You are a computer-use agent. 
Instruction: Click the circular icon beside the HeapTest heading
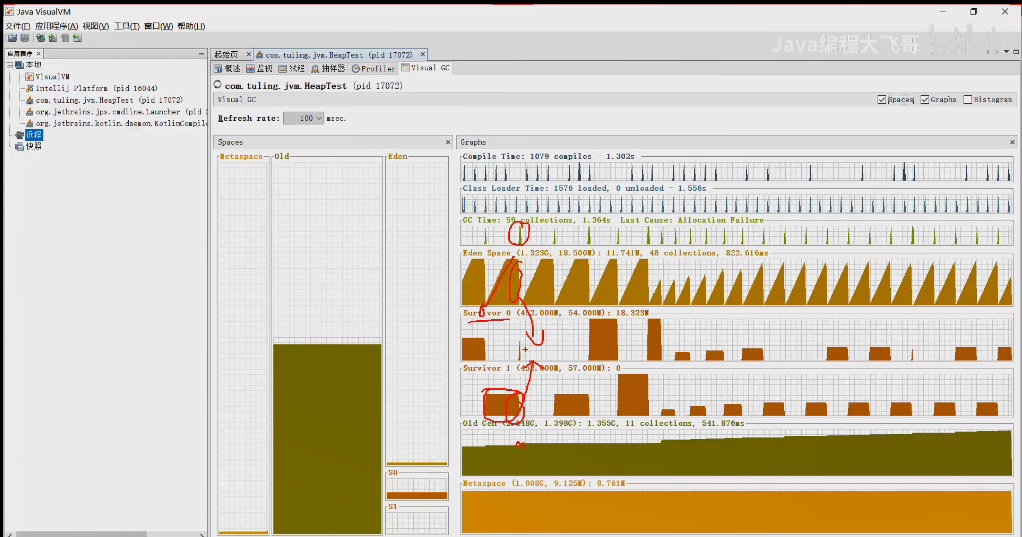(x=218, y=85)
